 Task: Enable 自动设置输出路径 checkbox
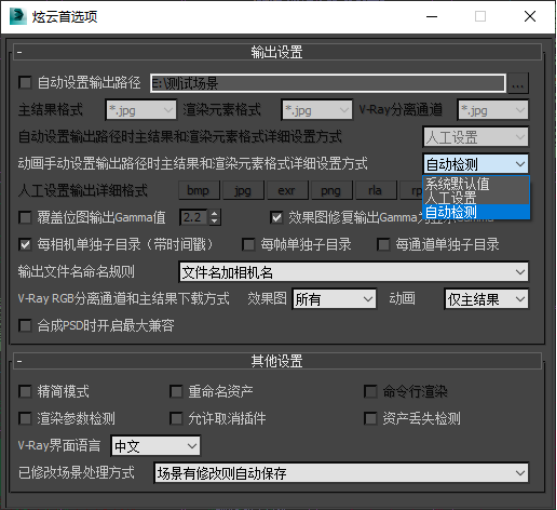click(25, 82)
